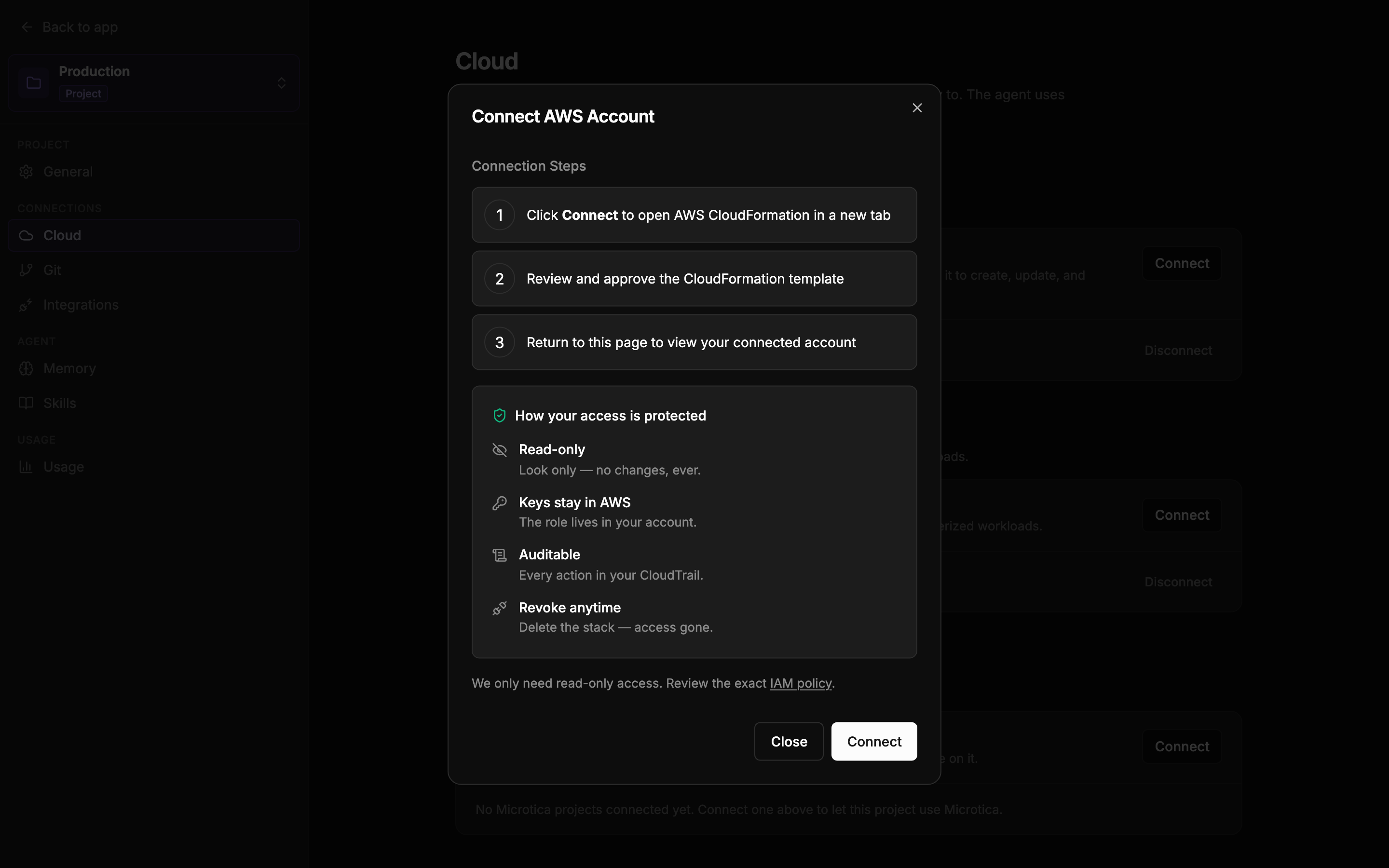Click step 1 number circle
This screenshot has width=1389, height=868.
(x=499, y=215)
